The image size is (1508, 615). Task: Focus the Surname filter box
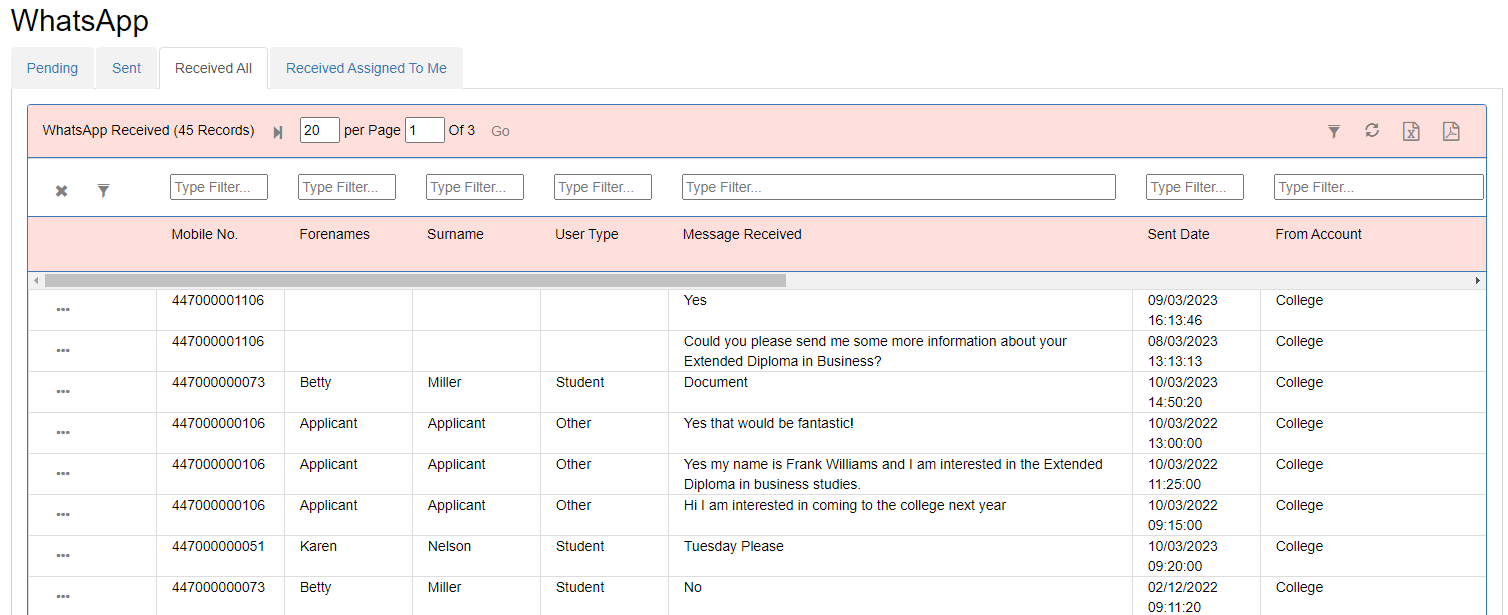[x=475, y=187]
